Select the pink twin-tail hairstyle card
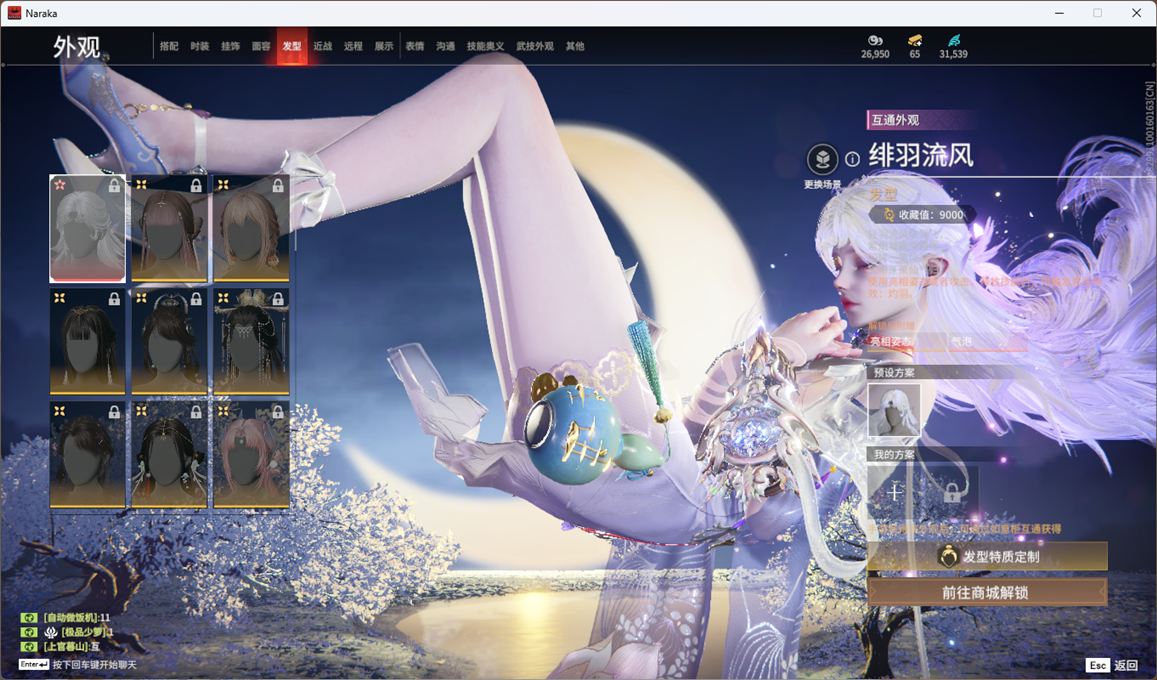This screenshot has height=680, width=1157. tap(251, 455)
